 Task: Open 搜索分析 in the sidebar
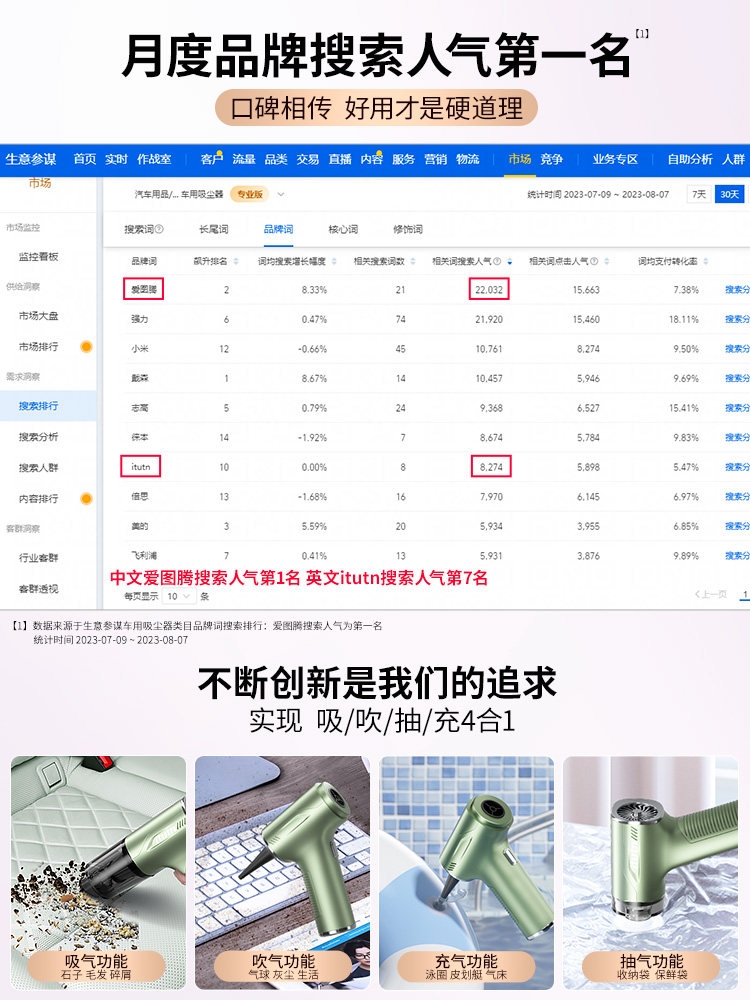(x=38, y=437)
